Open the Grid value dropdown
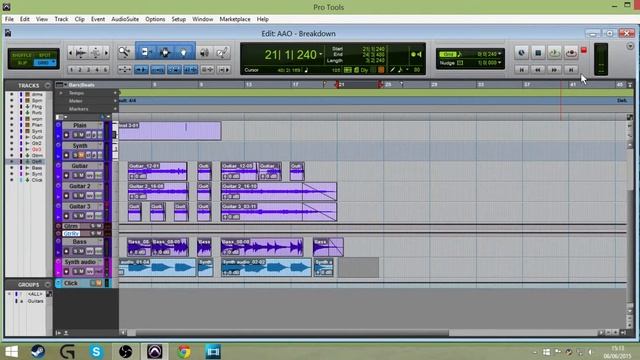 pos(500,54)
